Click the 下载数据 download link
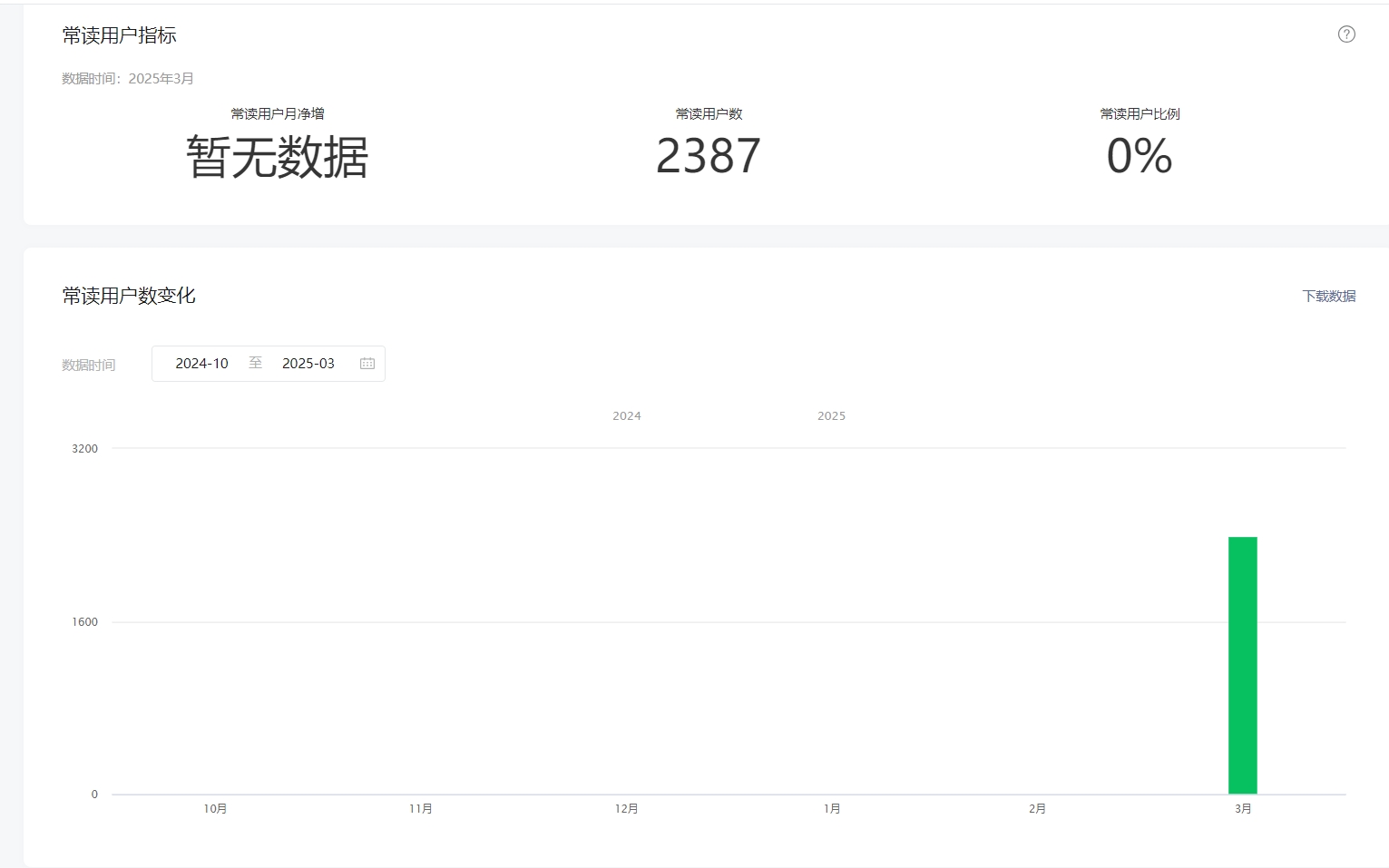Image resolution: width=1389 pixels, height=868 pixels. (1329, 297)
